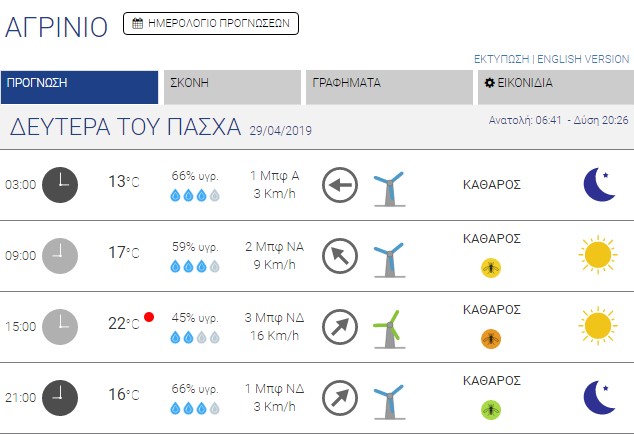Switch to the ΓΡΑΦΗΜΑΤΑ tab

(388, 87)
